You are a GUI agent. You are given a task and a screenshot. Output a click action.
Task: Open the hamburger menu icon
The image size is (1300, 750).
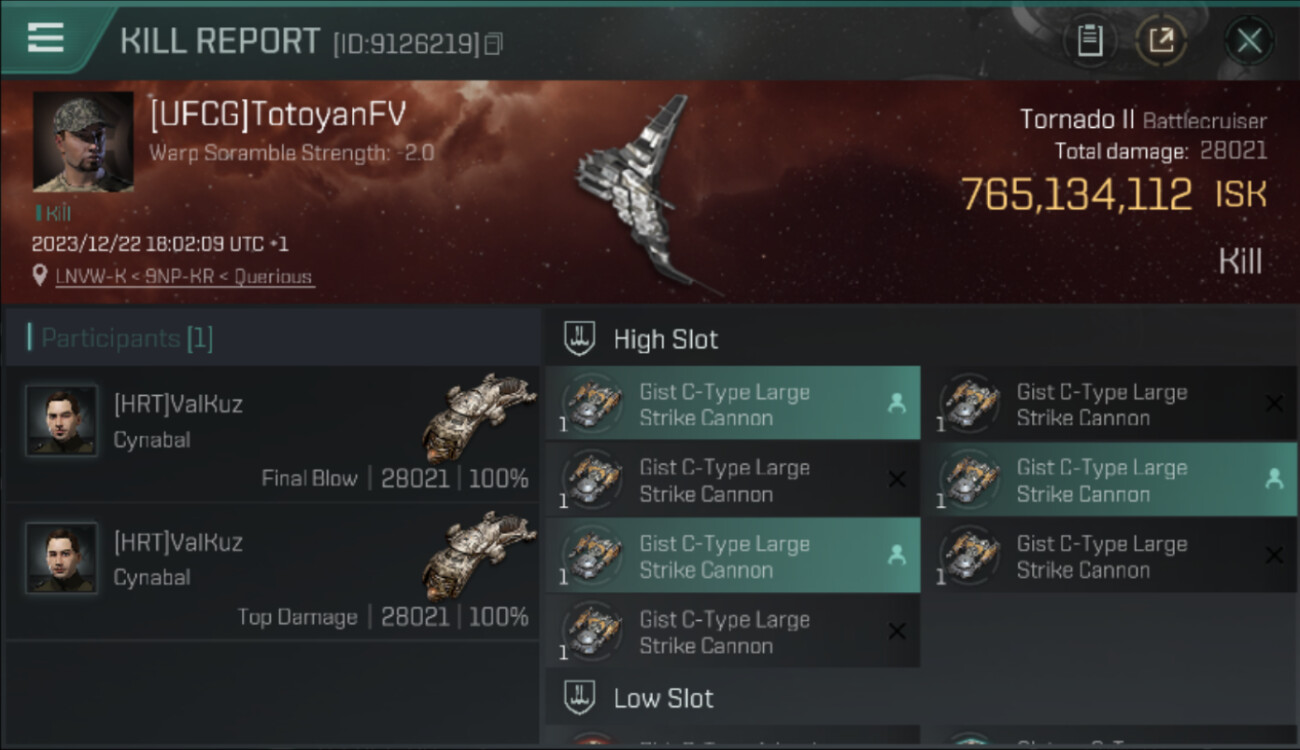(x=46, y=37)
